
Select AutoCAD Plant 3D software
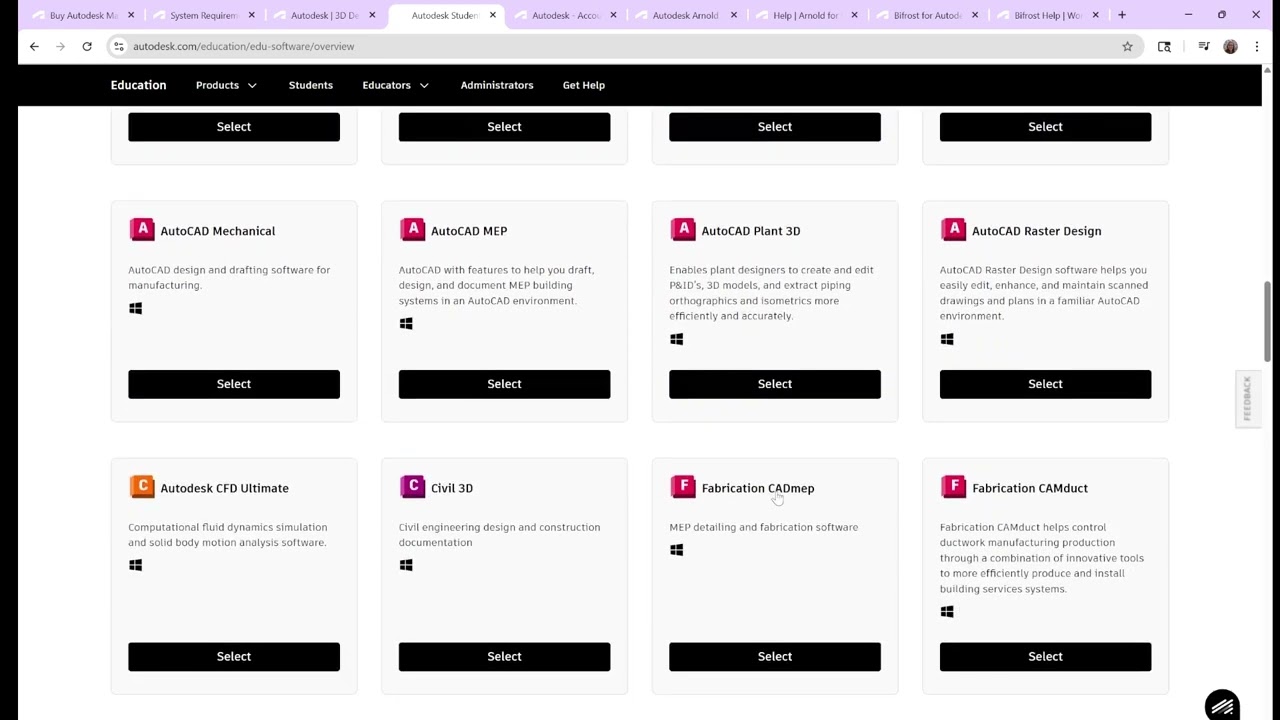775,384
